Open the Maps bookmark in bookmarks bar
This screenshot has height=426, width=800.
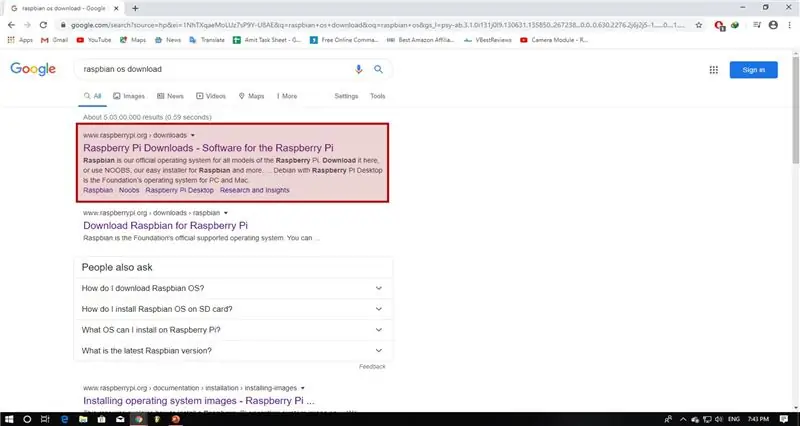133,40
